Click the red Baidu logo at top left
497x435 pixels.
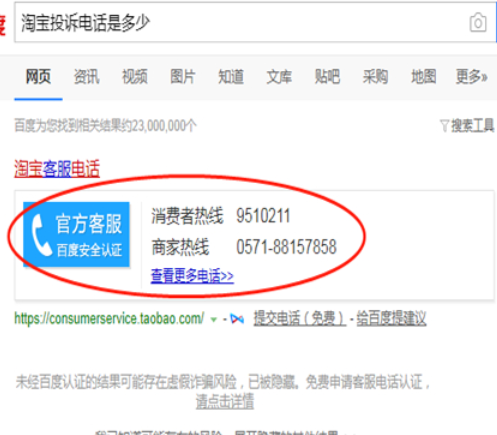tap(2, 25)
